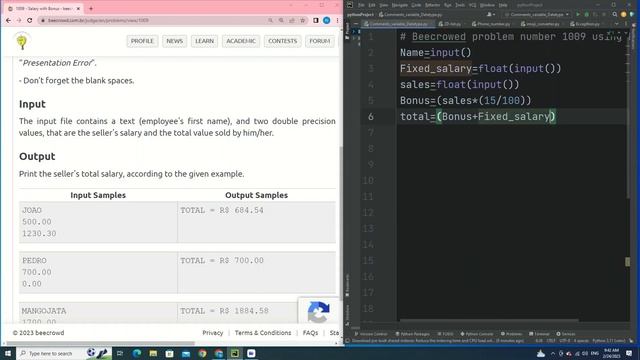Open PyCharm Code menu
The height and width of the screenshot is (360, 640).
416,5
